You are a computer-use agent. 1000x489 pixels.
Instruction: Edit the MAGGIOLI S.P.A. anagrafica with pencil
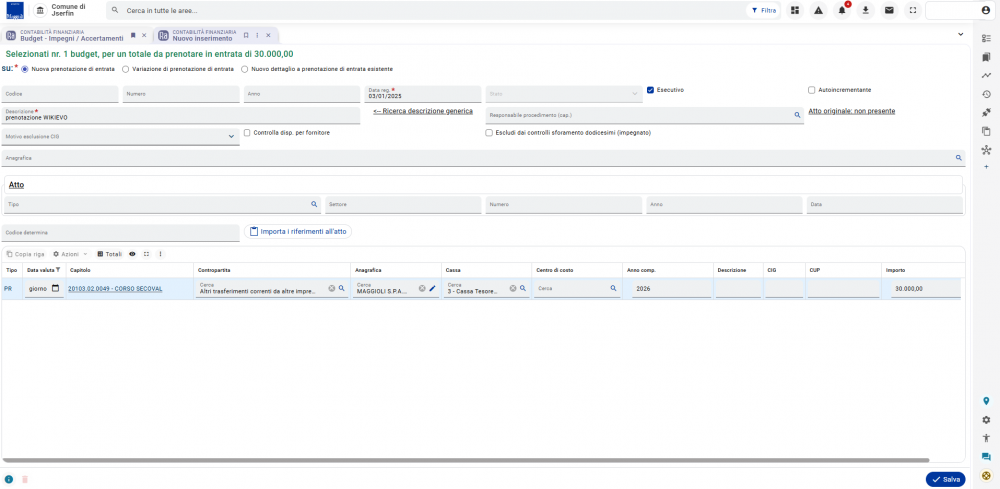(432, 288)
